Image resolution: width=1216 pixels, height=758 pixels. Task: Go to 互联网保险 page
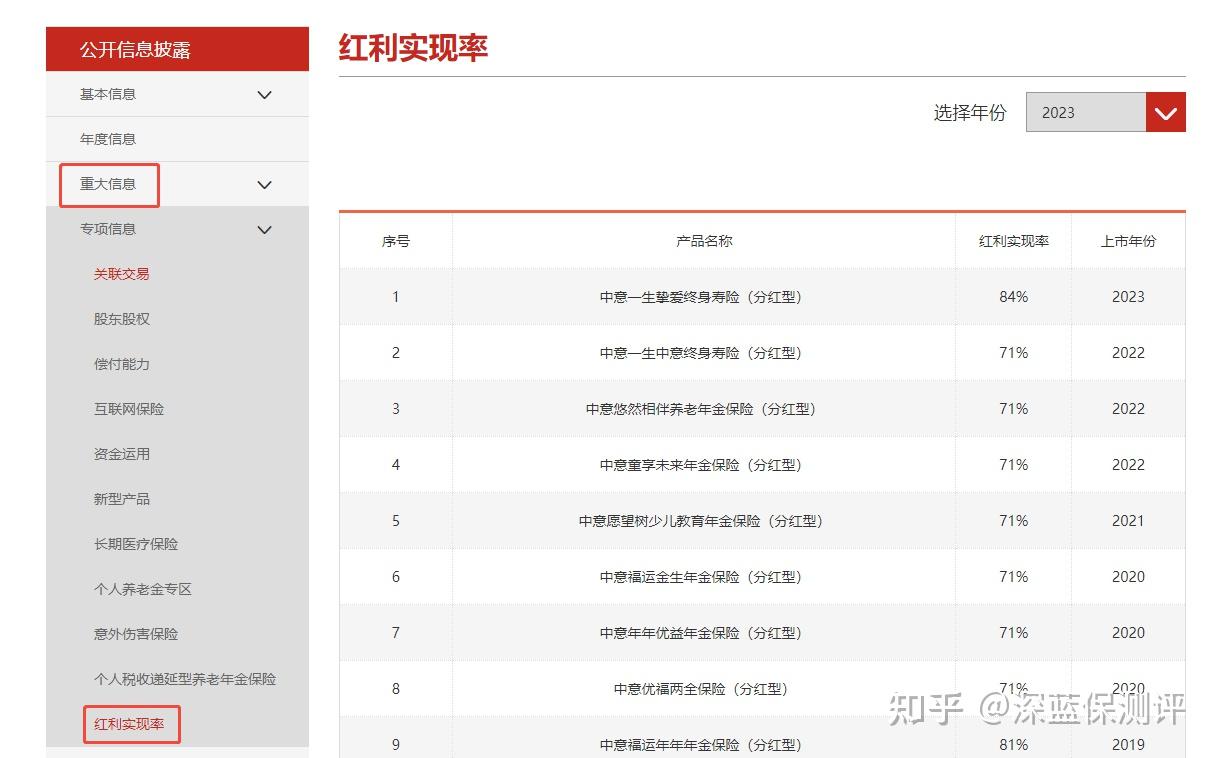click(x=129, y=409)
